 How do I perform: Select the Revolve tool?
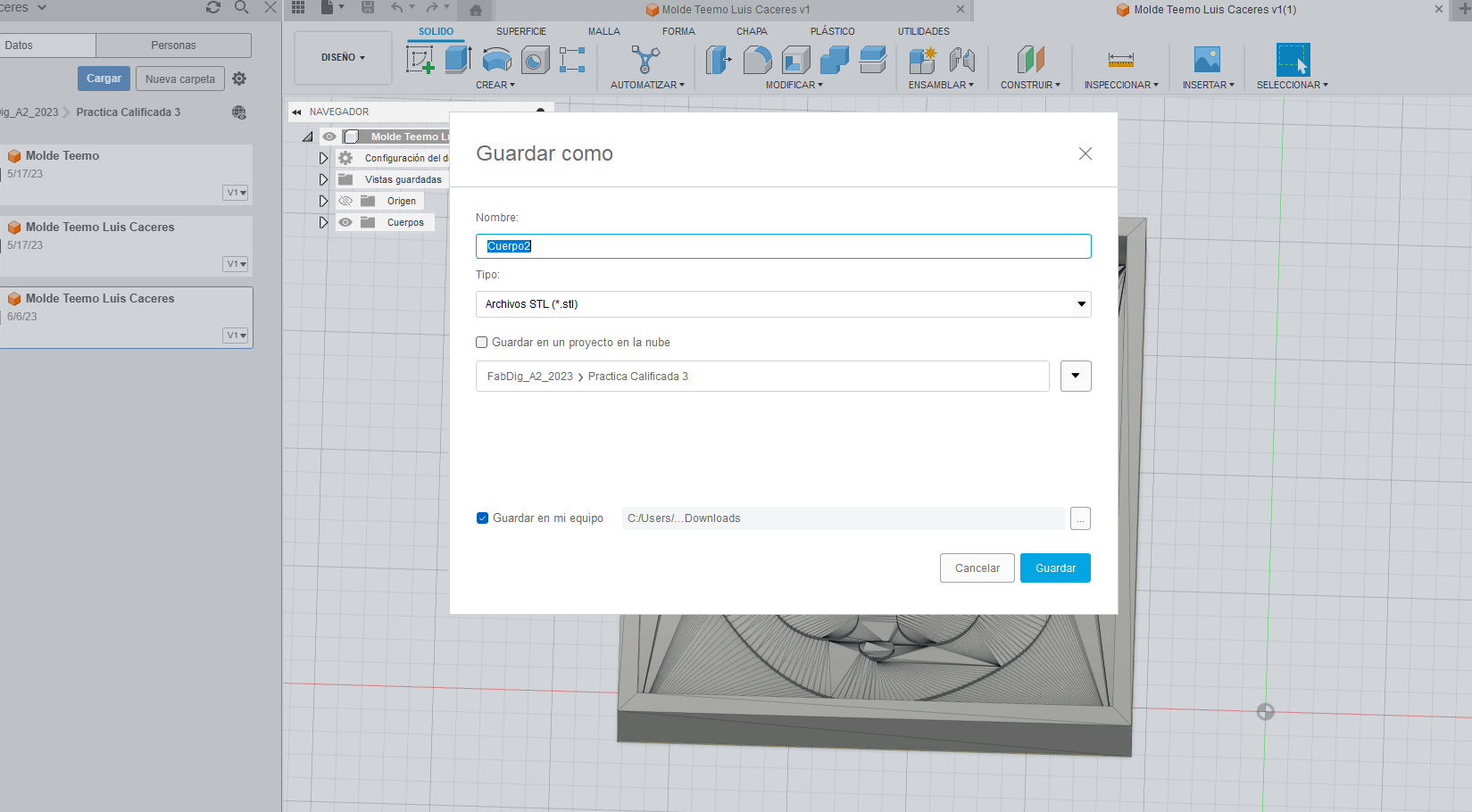point(497,60)
